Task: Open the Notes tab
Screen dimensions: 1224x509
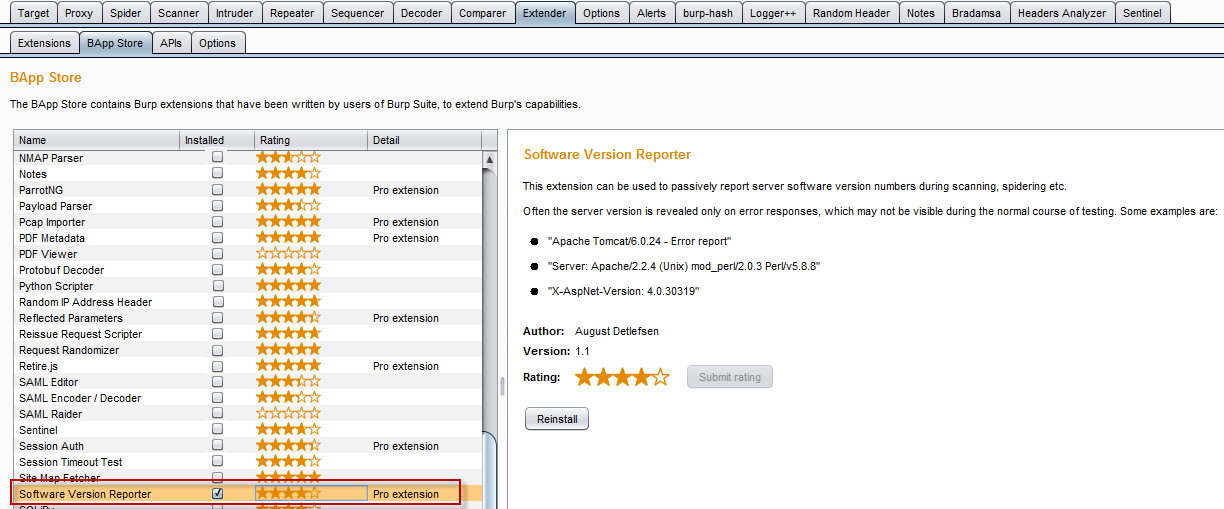Action: (921, 13)
